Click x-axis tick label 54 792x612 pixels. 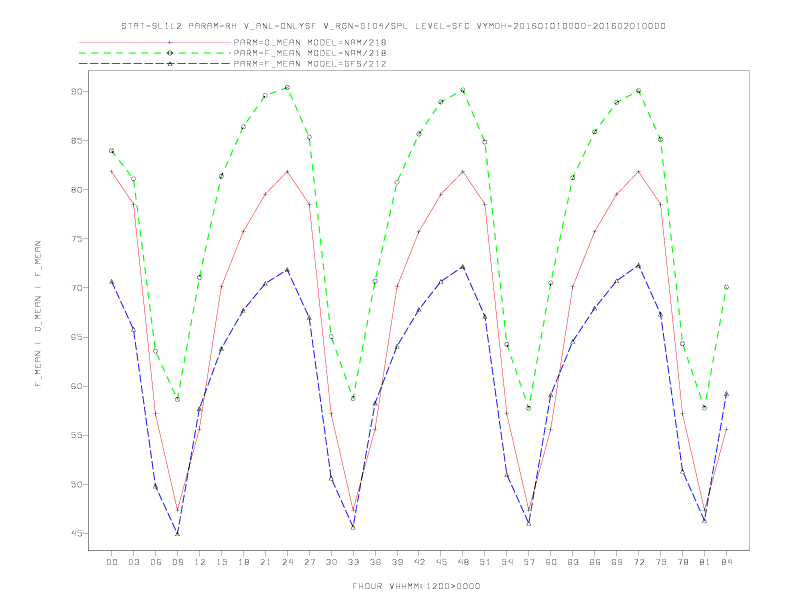click(x=507, y=562)
